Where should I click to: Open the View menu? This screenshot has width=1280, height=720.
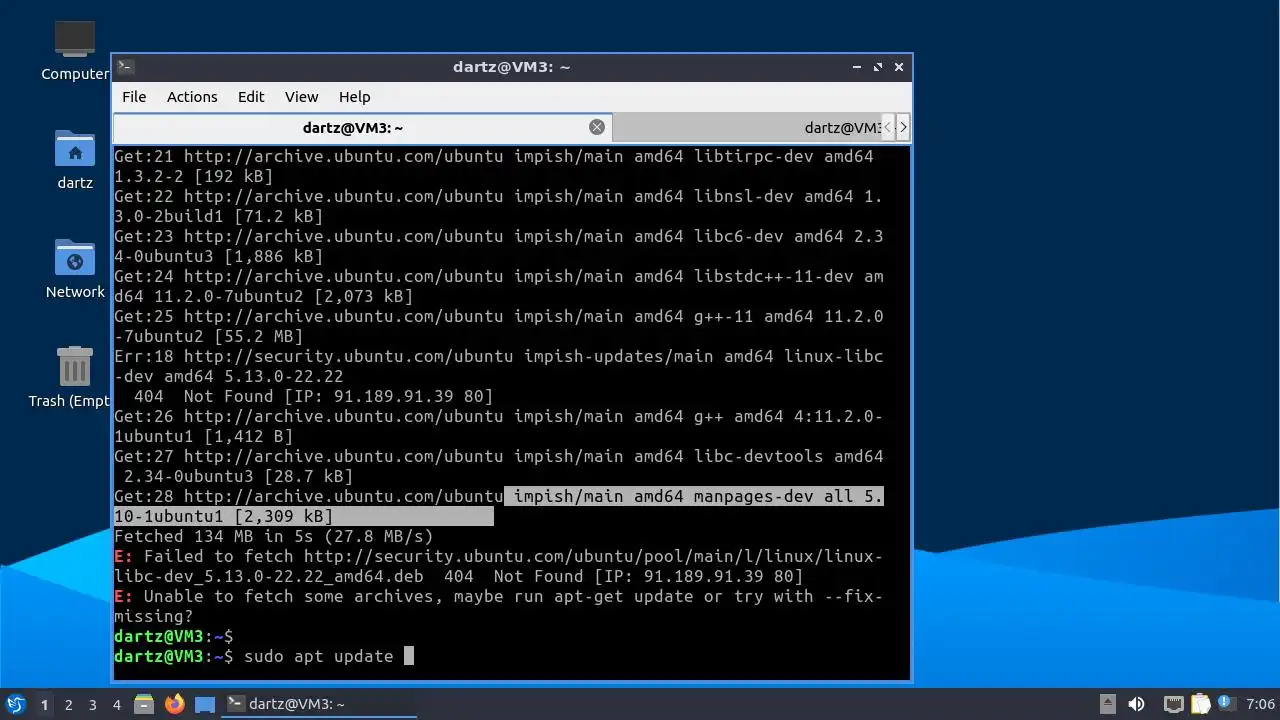tap(301, 97)
